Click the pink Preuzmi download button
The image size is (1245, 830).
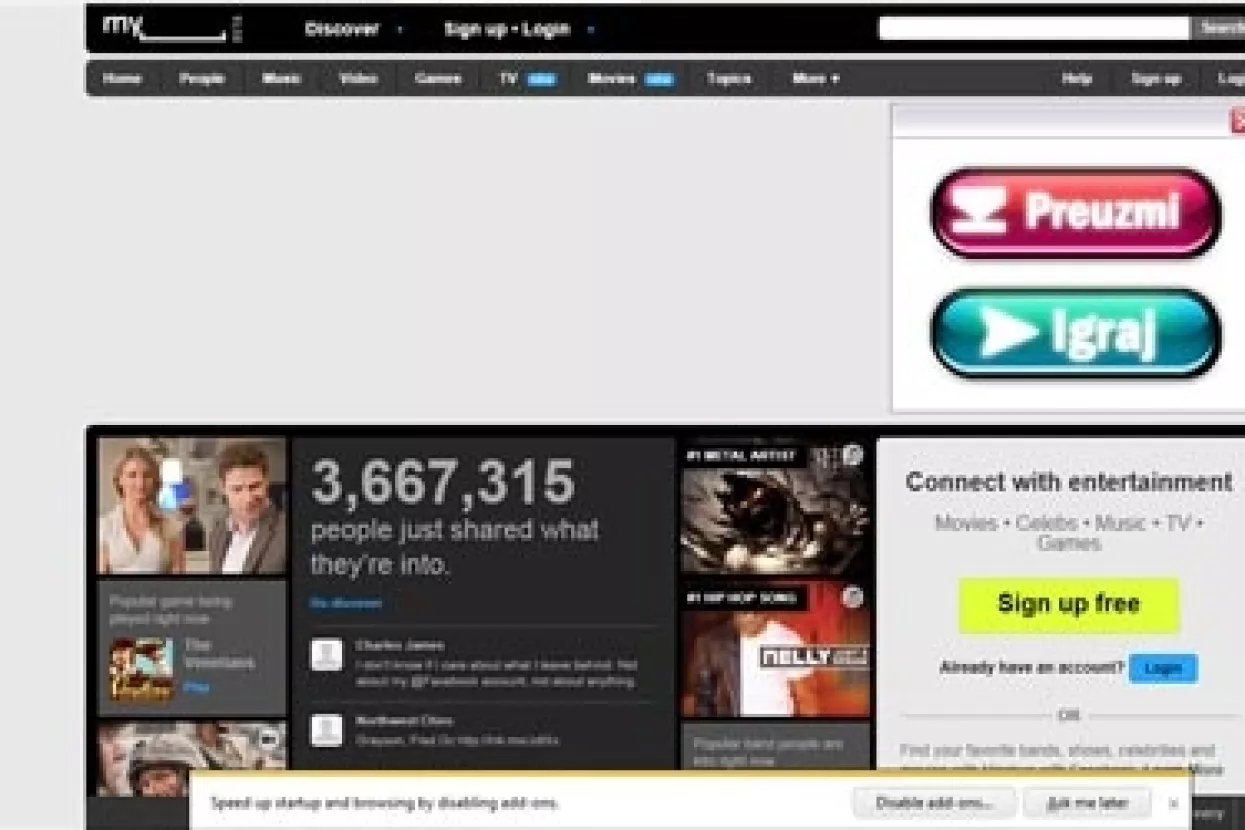tap(1076, 213)
